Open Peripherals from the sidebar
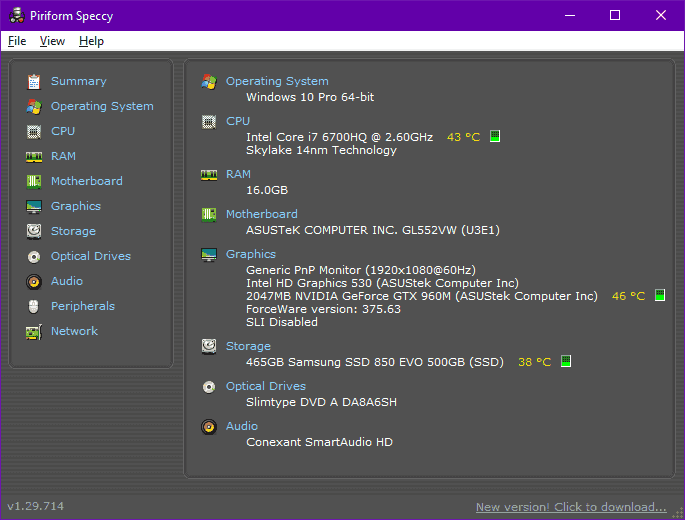 point(83,306)
